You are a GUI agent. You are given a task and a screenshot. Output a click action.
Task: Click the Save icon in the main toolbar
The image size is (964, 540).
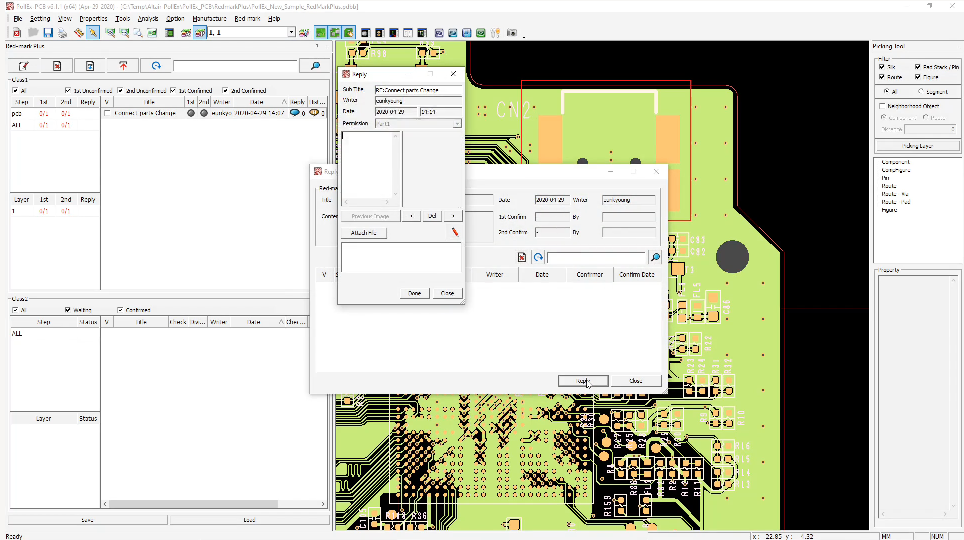tap(47, 33)
